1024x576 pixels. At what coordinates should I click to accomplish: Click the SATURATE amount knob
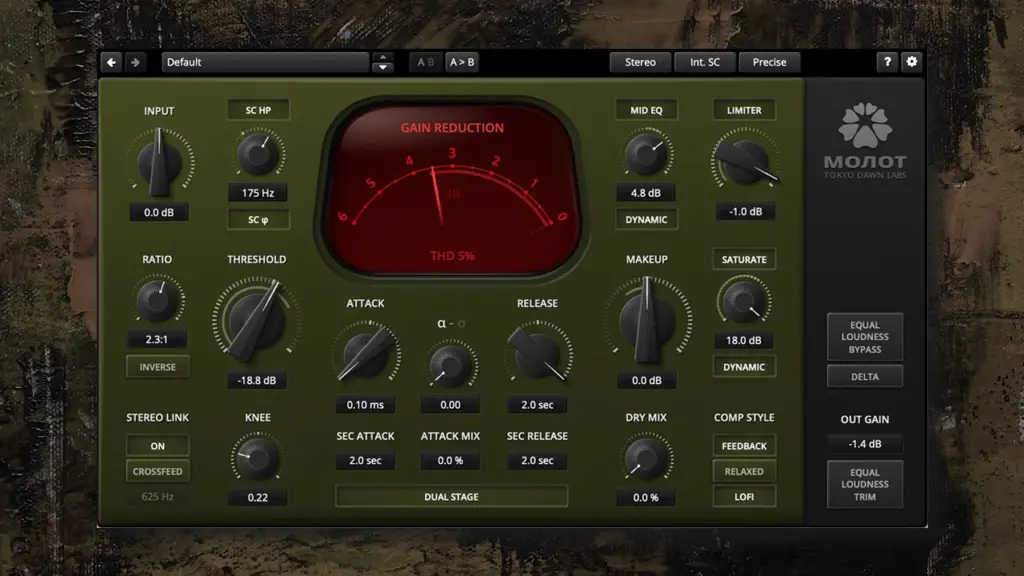[744, 301]
